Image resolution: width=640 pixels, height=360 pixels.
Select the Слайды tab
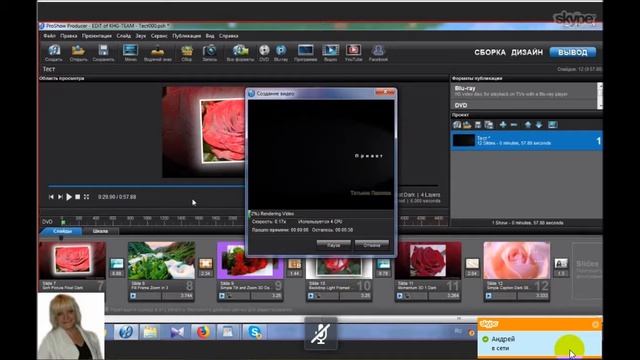62,231
